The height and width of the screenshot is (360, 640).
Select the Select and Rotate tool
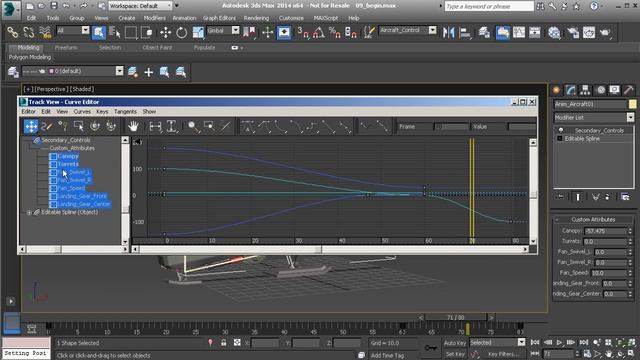click(x=182, y=32)
